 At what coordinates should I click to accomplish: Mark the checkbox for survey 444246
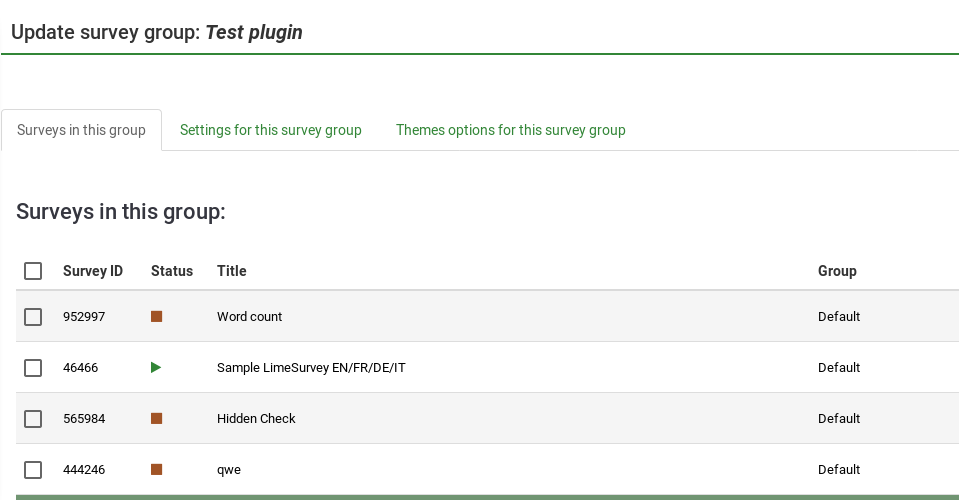(x=33, y=470)
